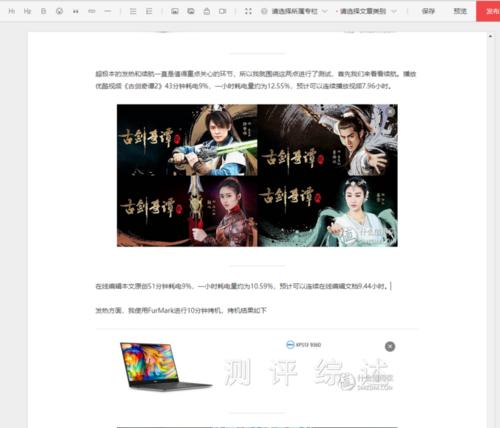Select the 古剑奇谭 poster collage image
The height and width of the screenshot is (428, 500).
(x=257, y=176)
